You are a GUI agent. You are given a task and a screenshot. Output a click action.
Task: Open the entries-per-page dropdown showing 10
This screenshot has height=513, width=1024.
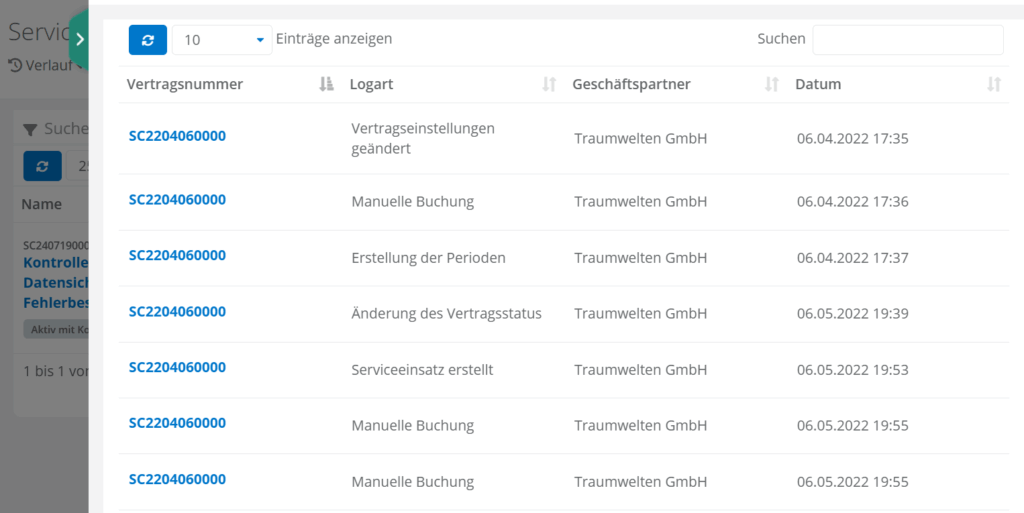coord(222,40)
